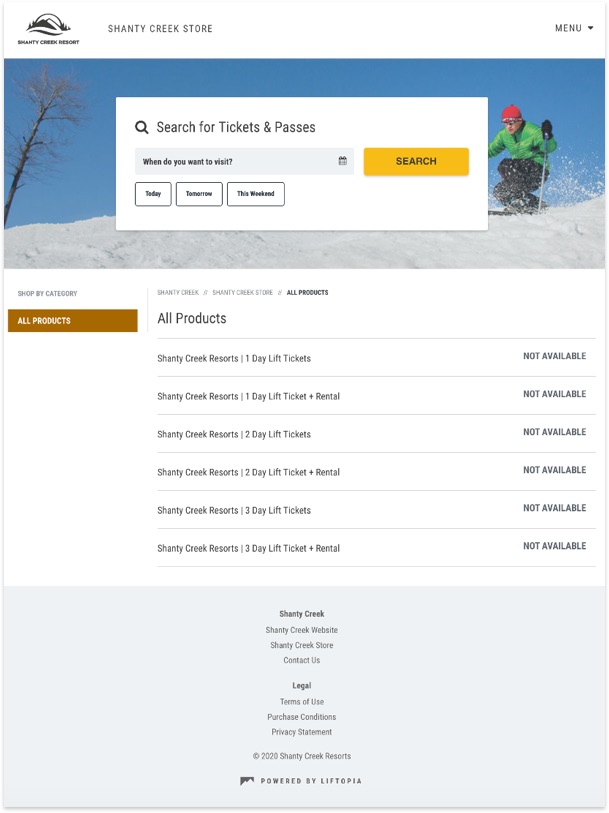This screenshot has width=609, height=813.
Task: Click the SHOP BY CATEGORY label
Action: pos(47,293)
